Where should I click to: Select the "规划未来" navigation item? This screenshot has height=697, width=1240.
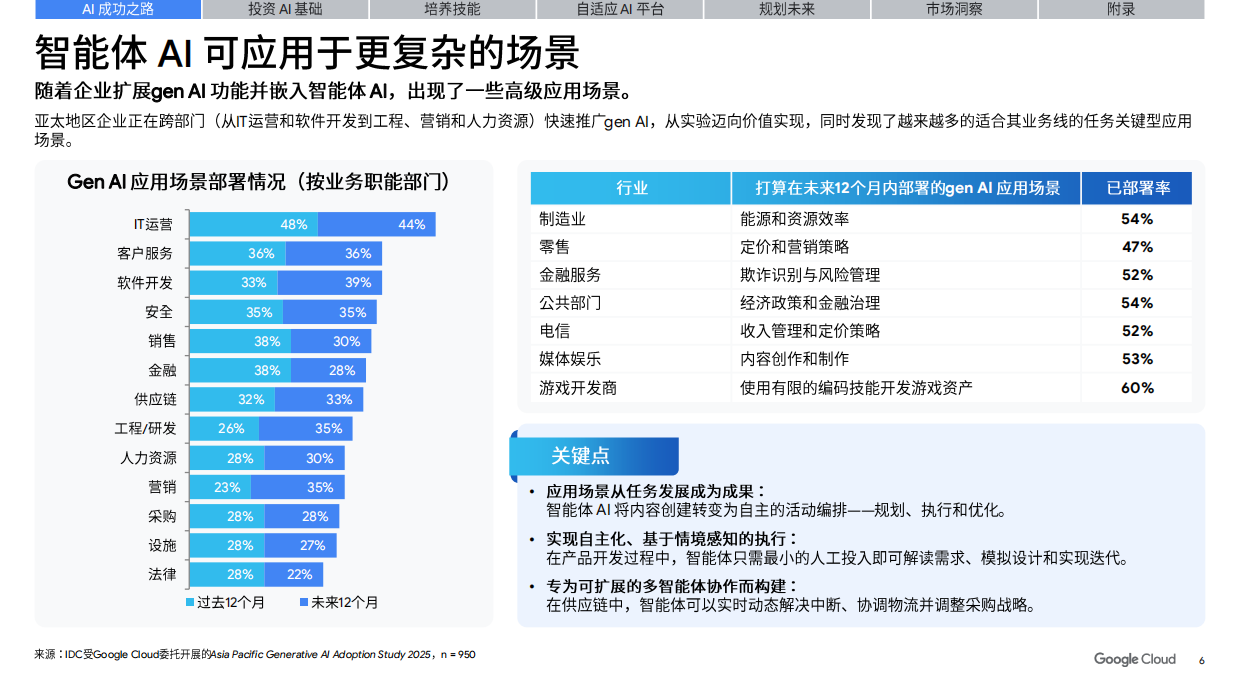[x=786, y=9]
